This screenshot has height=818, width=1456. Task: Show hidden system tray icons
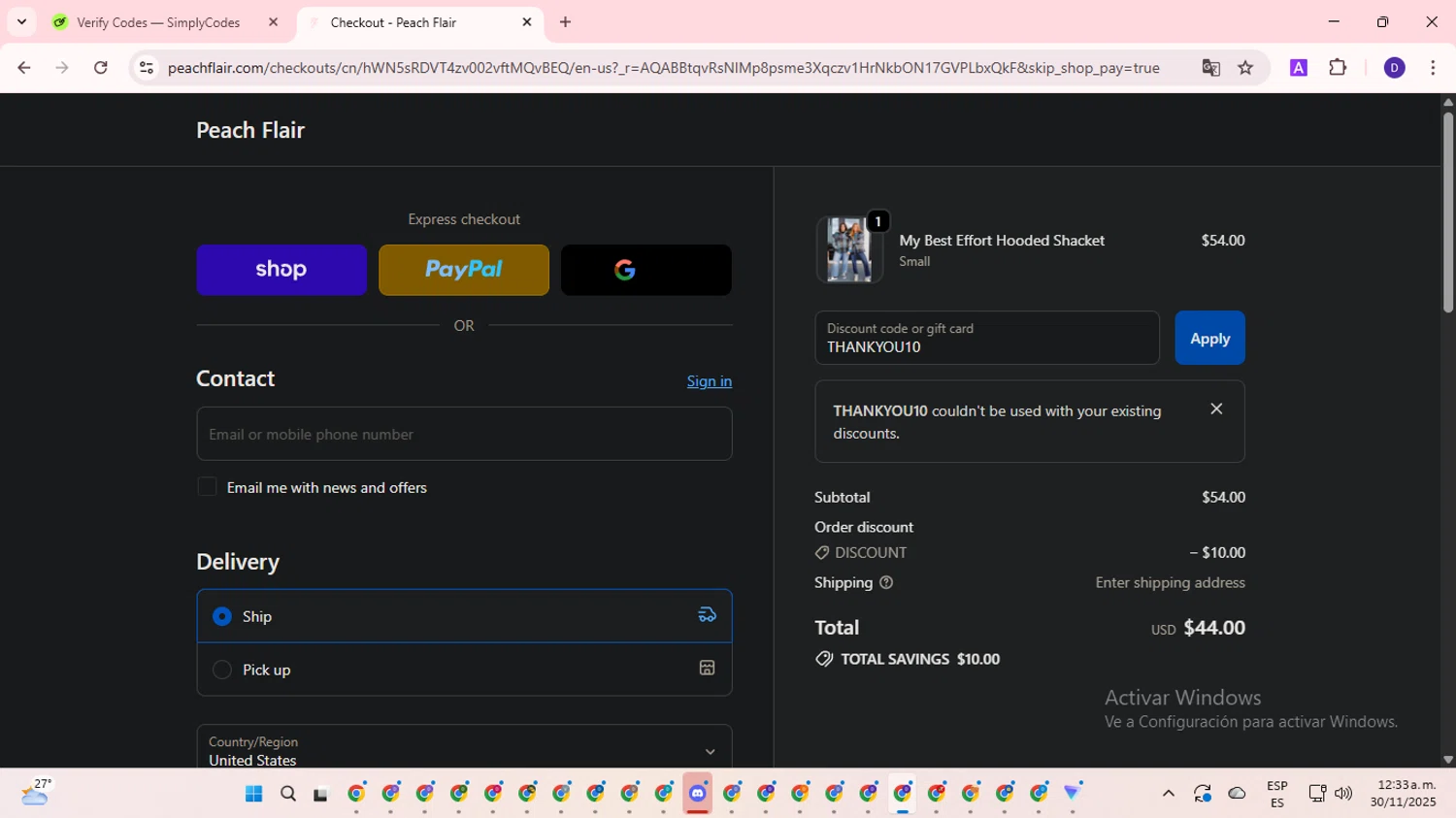(1169, 794)
